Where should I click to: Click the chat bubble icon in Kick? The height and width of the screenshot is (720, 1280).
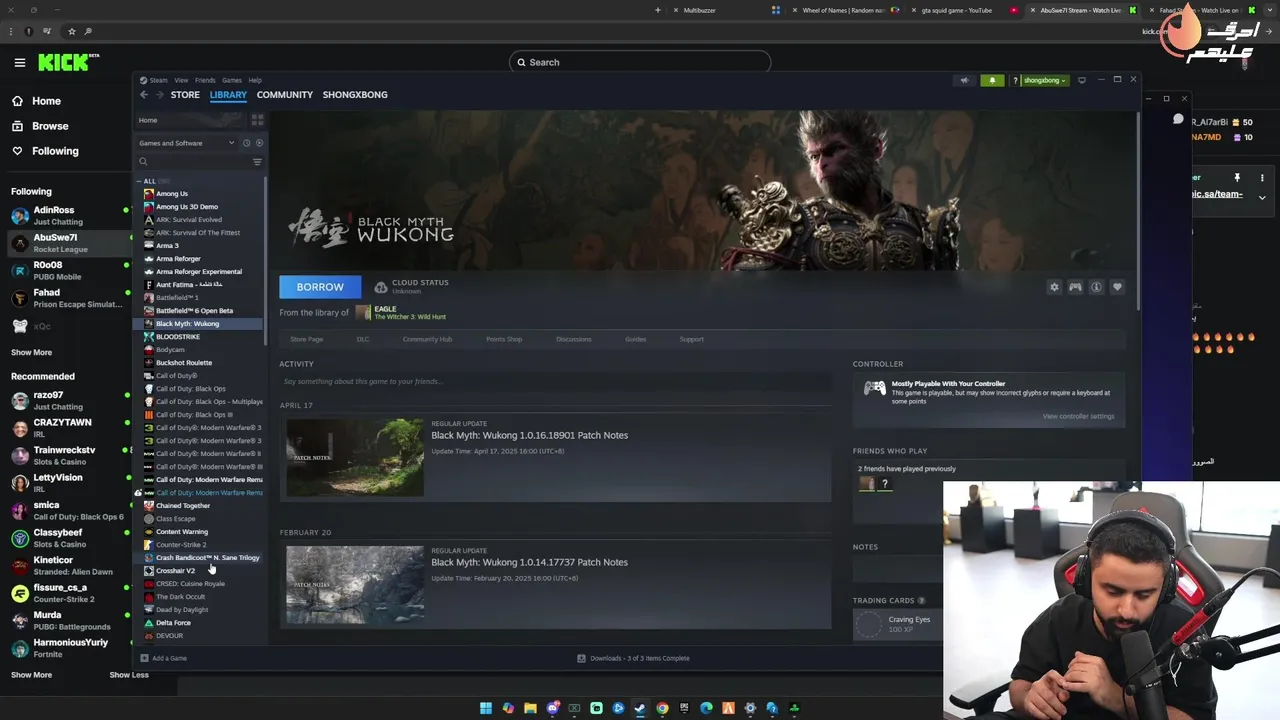point(1178,119)
